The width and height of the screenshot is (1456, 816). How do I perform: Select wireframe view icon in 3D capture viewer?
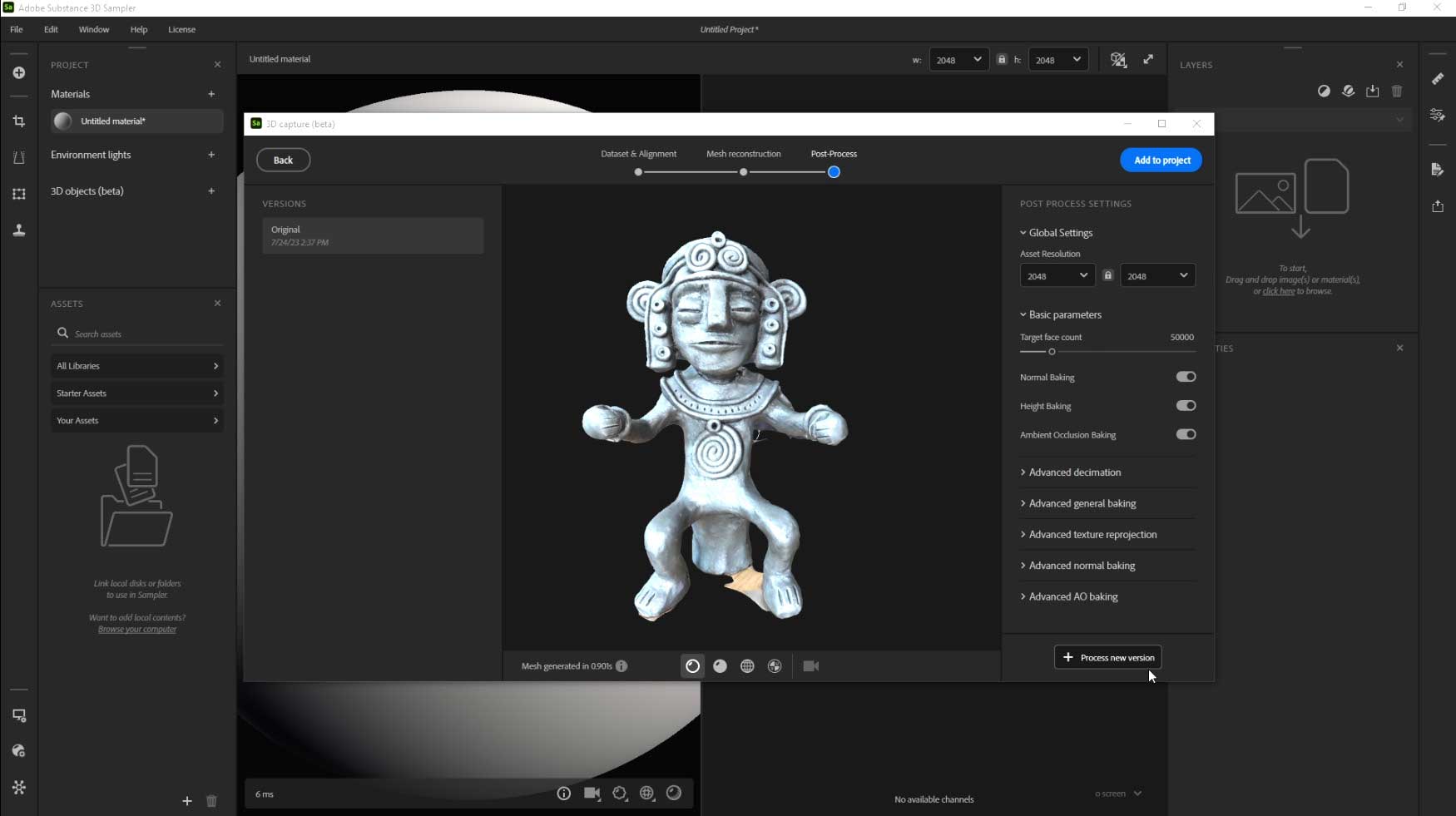pyautogui.click(x=747, y=666)
